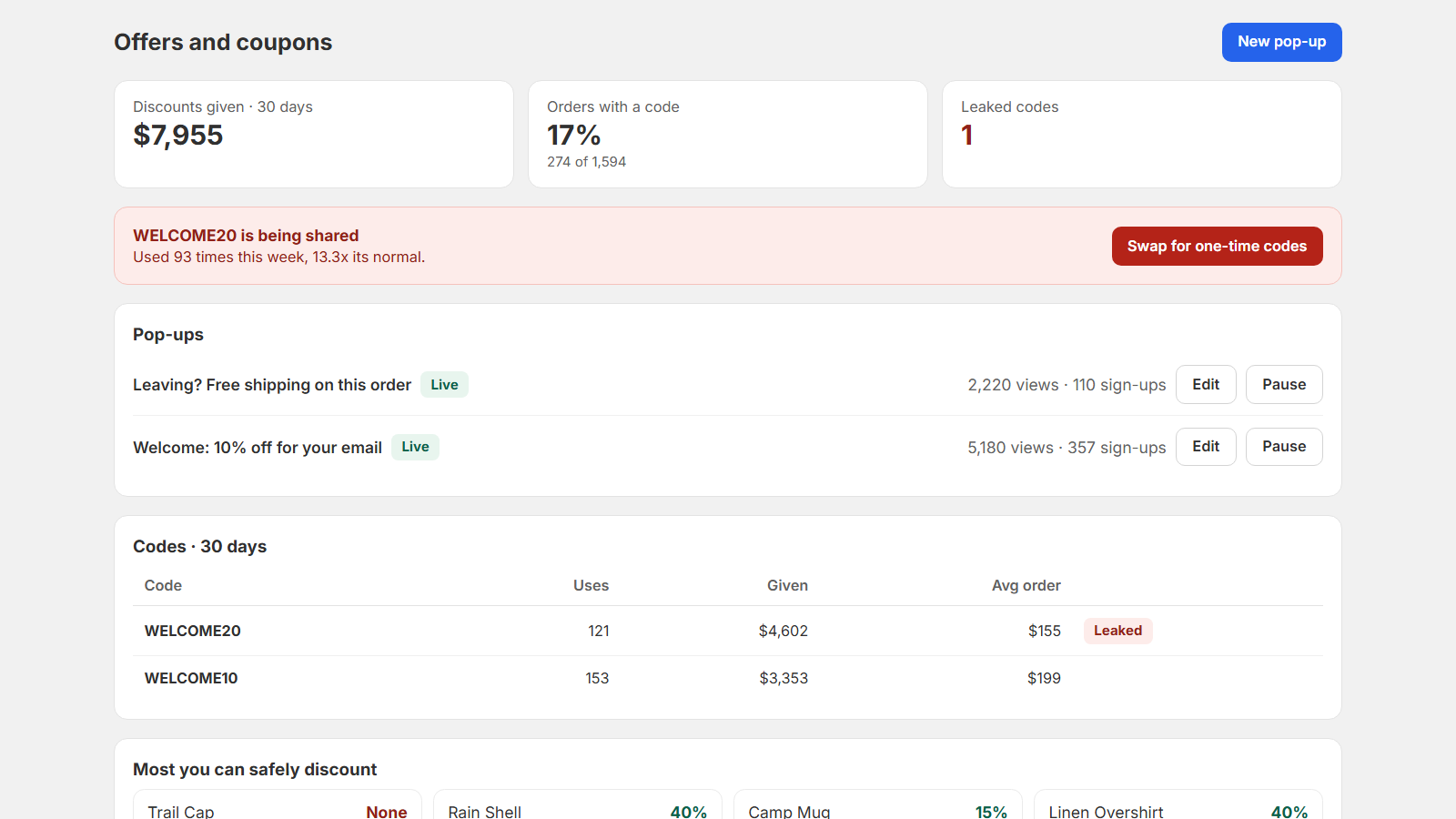Image resolution: width=1456 pixels, height=819 pixels.
Task: Open the Leaked codes count card
Action: (x=1142, y=135)
